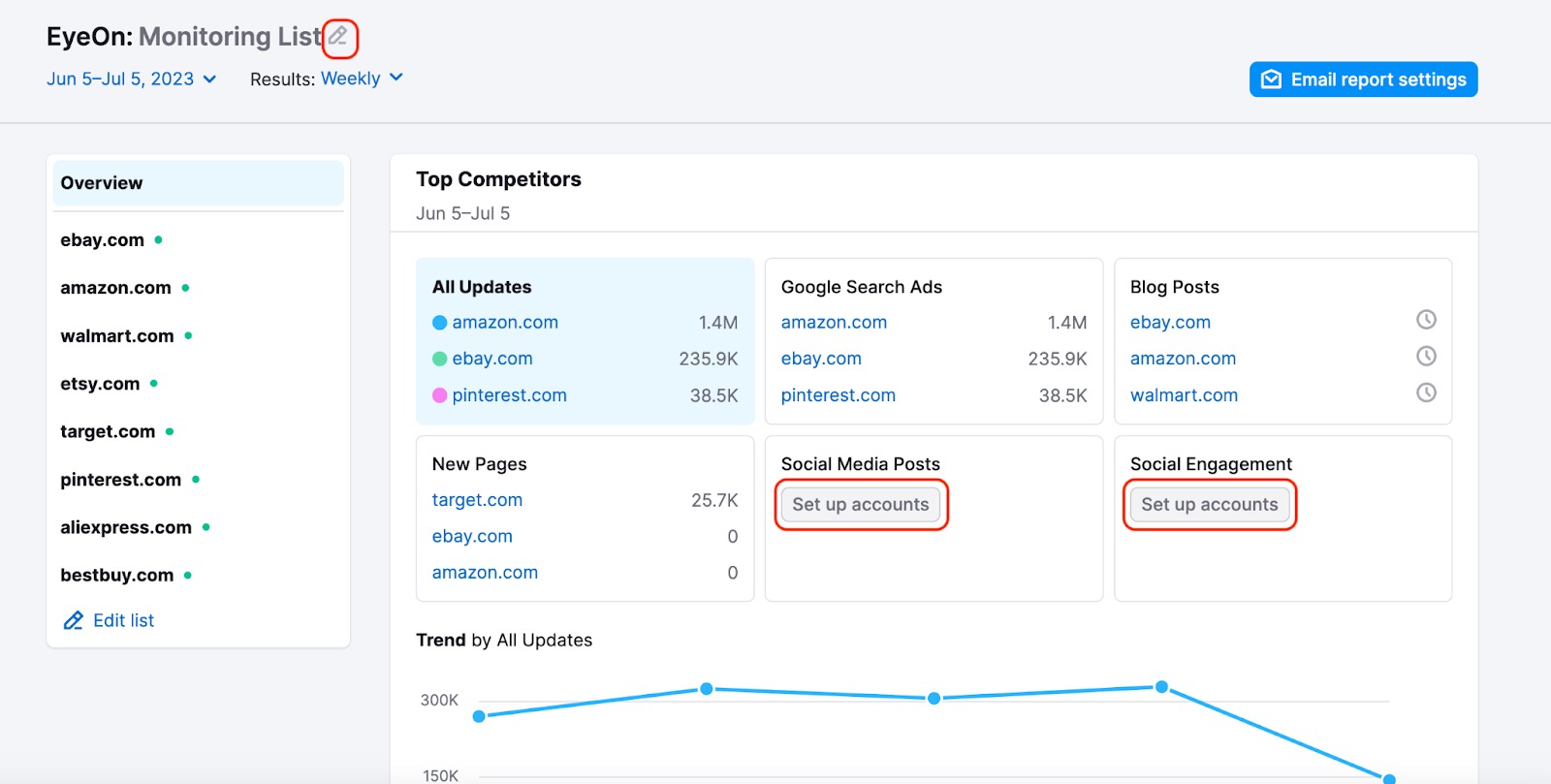Open target.com link in New Pages card
The image size is (1551, 784).
click(x=477, y=500)
